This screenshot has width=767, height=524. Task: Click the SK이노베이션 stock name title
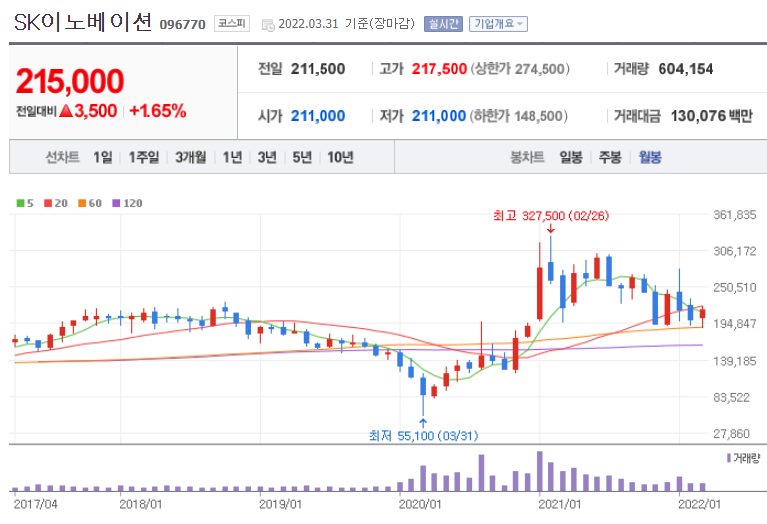83,23
